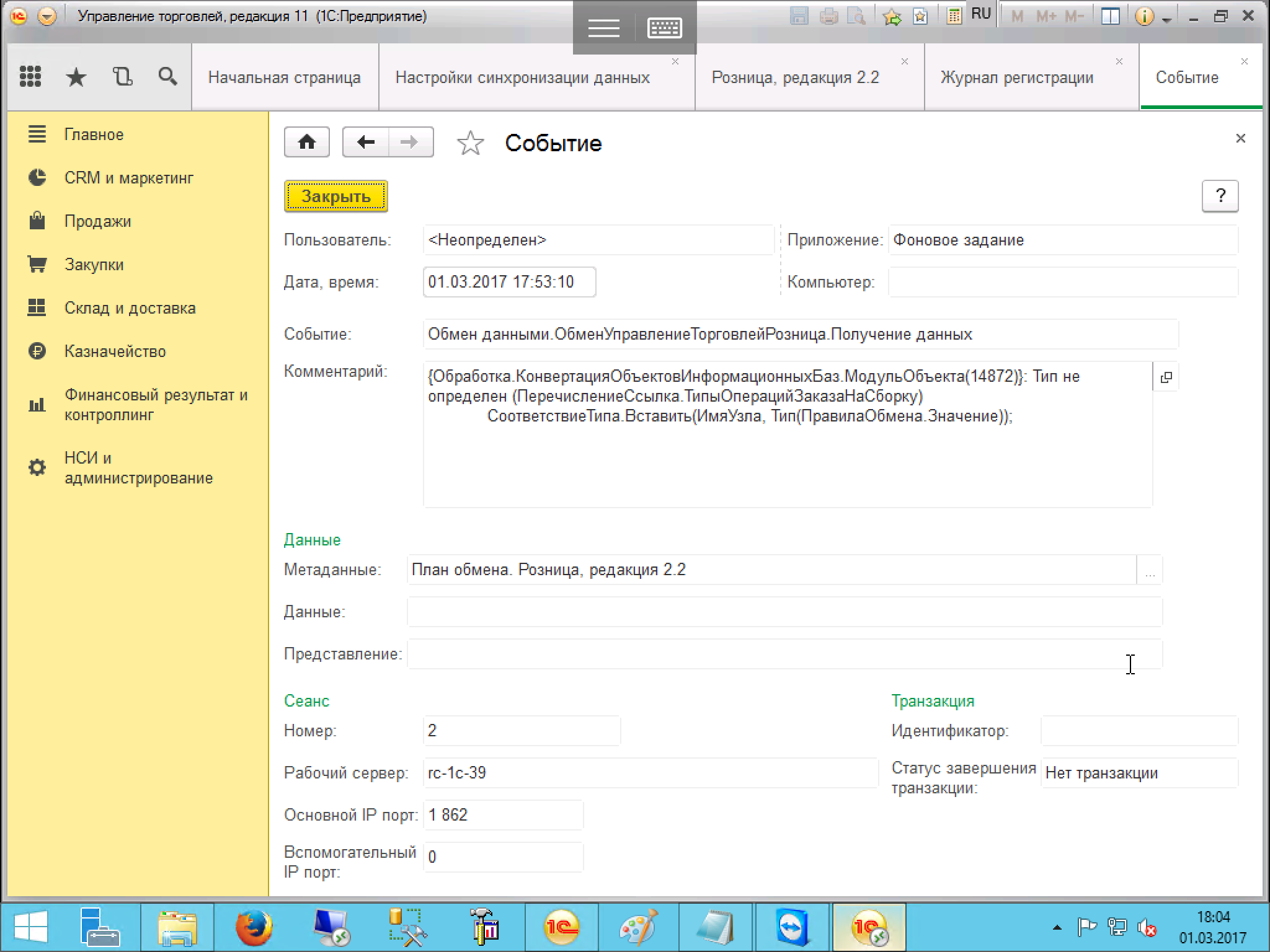Click the search magnifier icon
Image resolution: width=1270 pixels, height=952 pixels.
[167, 77]
